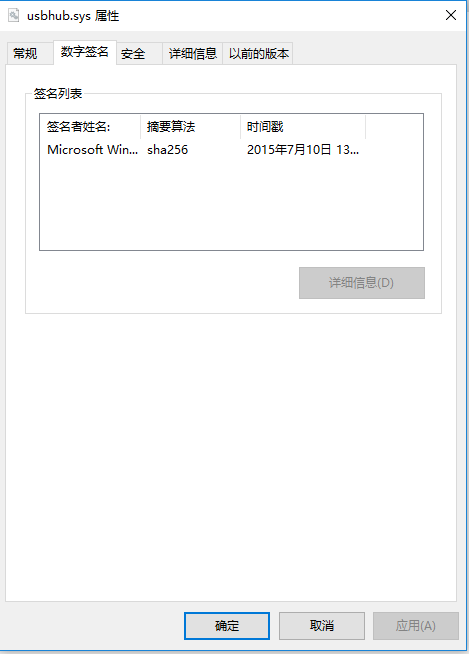Go to the 详细信息 tab
The height and width of the screenshot is (654, 469).
tap(193, 53)
